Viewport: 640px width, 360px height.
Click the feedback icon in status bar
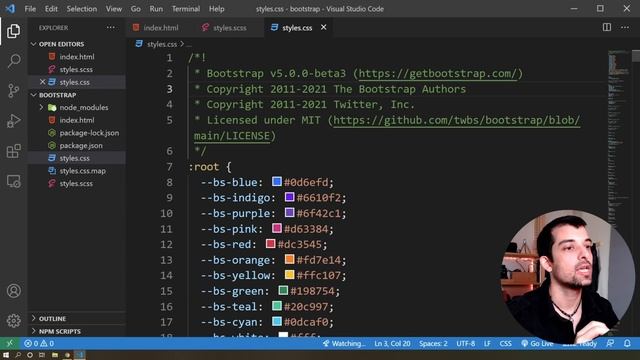pos(610,344)
